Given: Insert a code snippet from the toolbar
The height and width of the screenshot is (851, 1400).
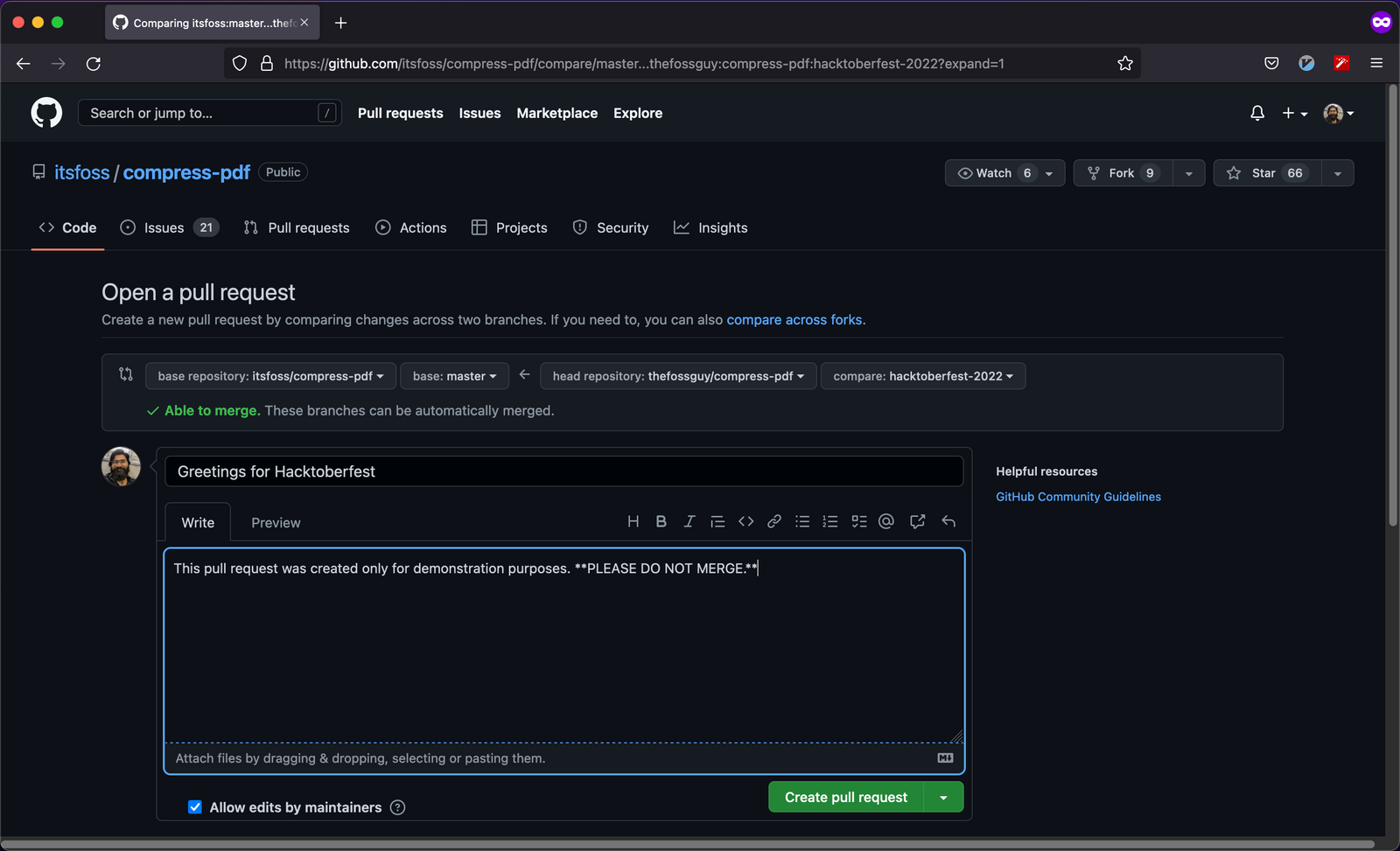Looking at the screenshot, I should (745, 521).
